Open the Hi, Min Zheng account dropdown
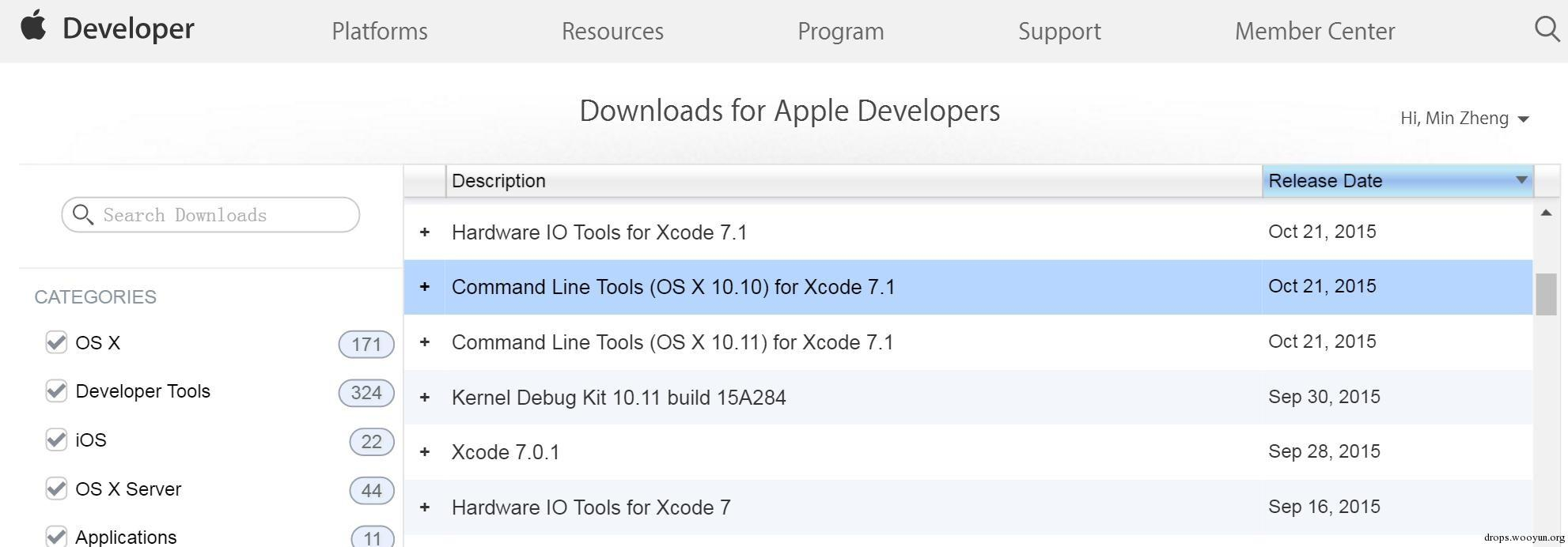This screenshot has width=1568, height=547. pos(1464,119)
